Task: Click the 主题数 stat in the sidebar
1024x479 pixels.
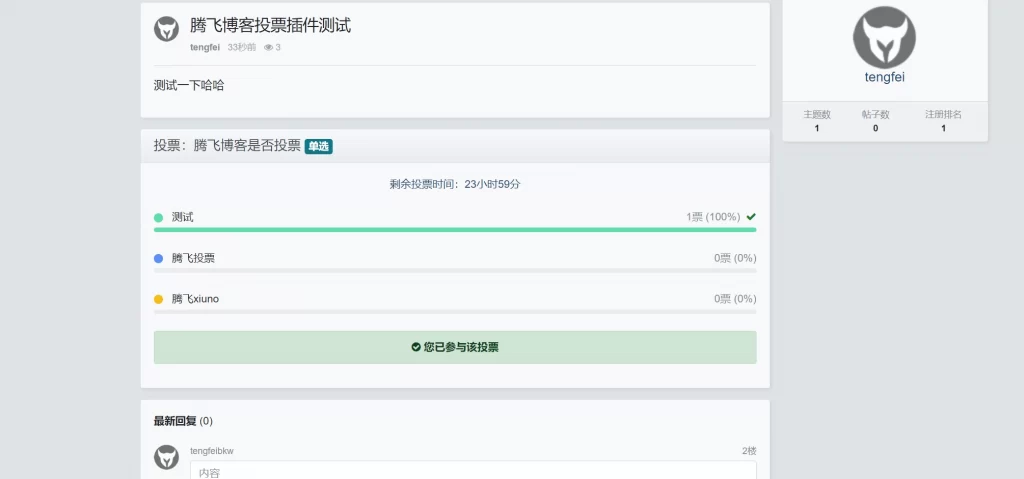Action: tap(817, 121)
